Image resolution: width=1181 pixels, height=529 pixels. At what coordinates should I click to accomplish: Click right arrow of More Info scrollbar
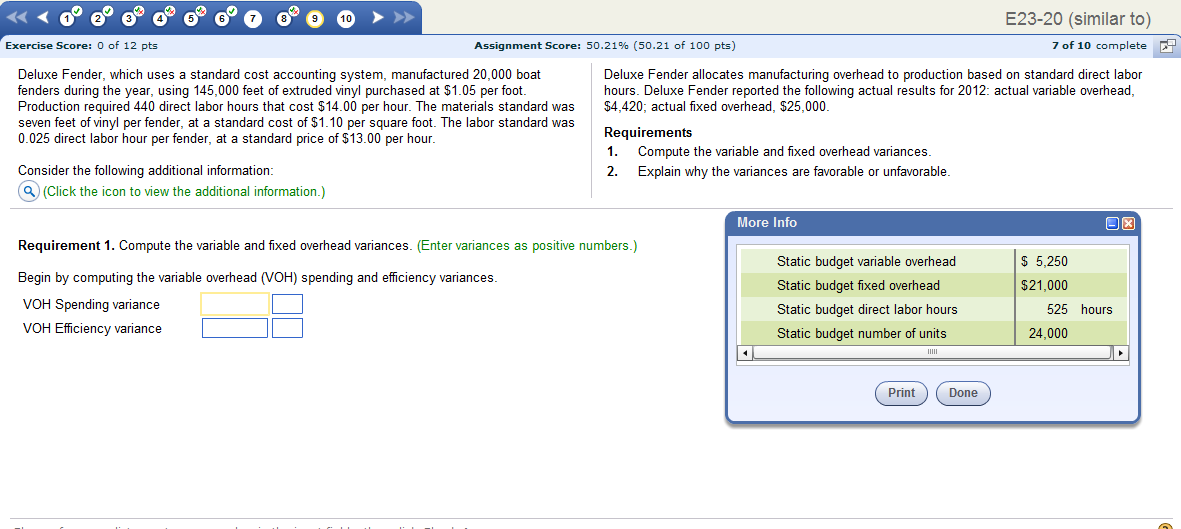[x=1121, y=353]
